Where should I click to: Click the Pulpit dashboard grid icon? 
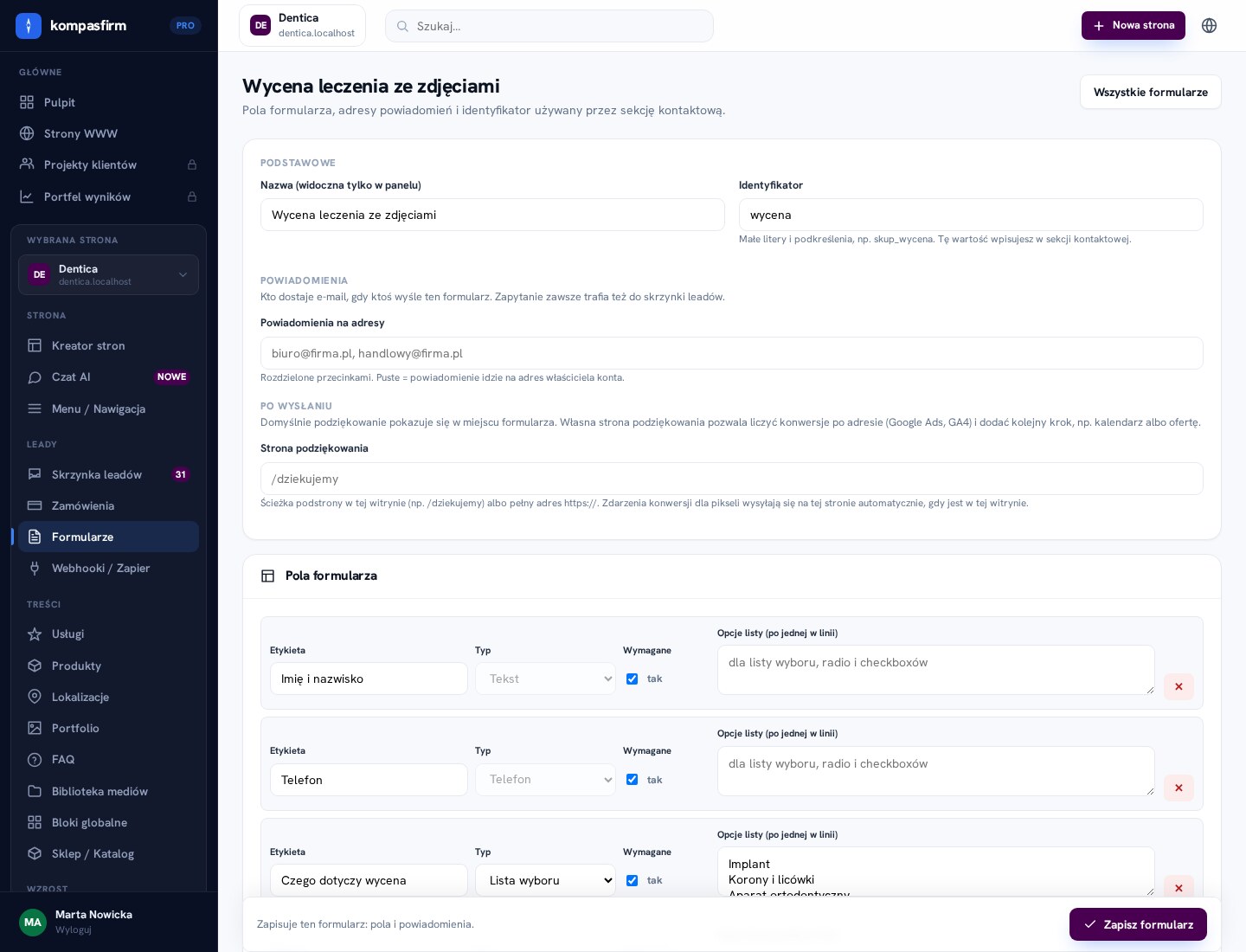(x=27, y=102)
